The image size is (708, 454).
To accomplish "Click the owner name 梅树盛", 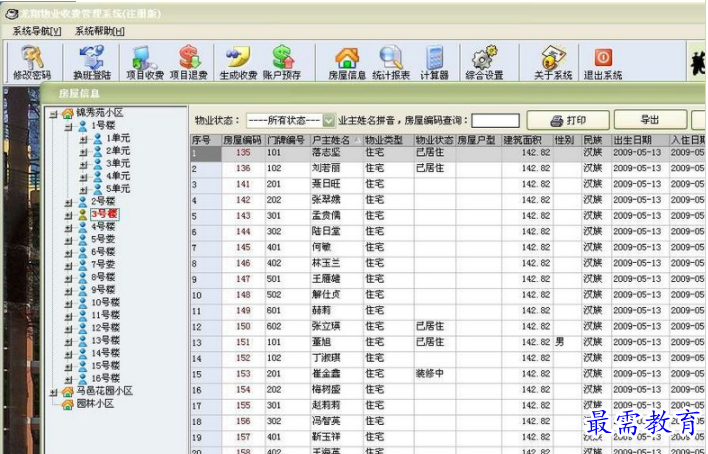I will tap(326, 390).
